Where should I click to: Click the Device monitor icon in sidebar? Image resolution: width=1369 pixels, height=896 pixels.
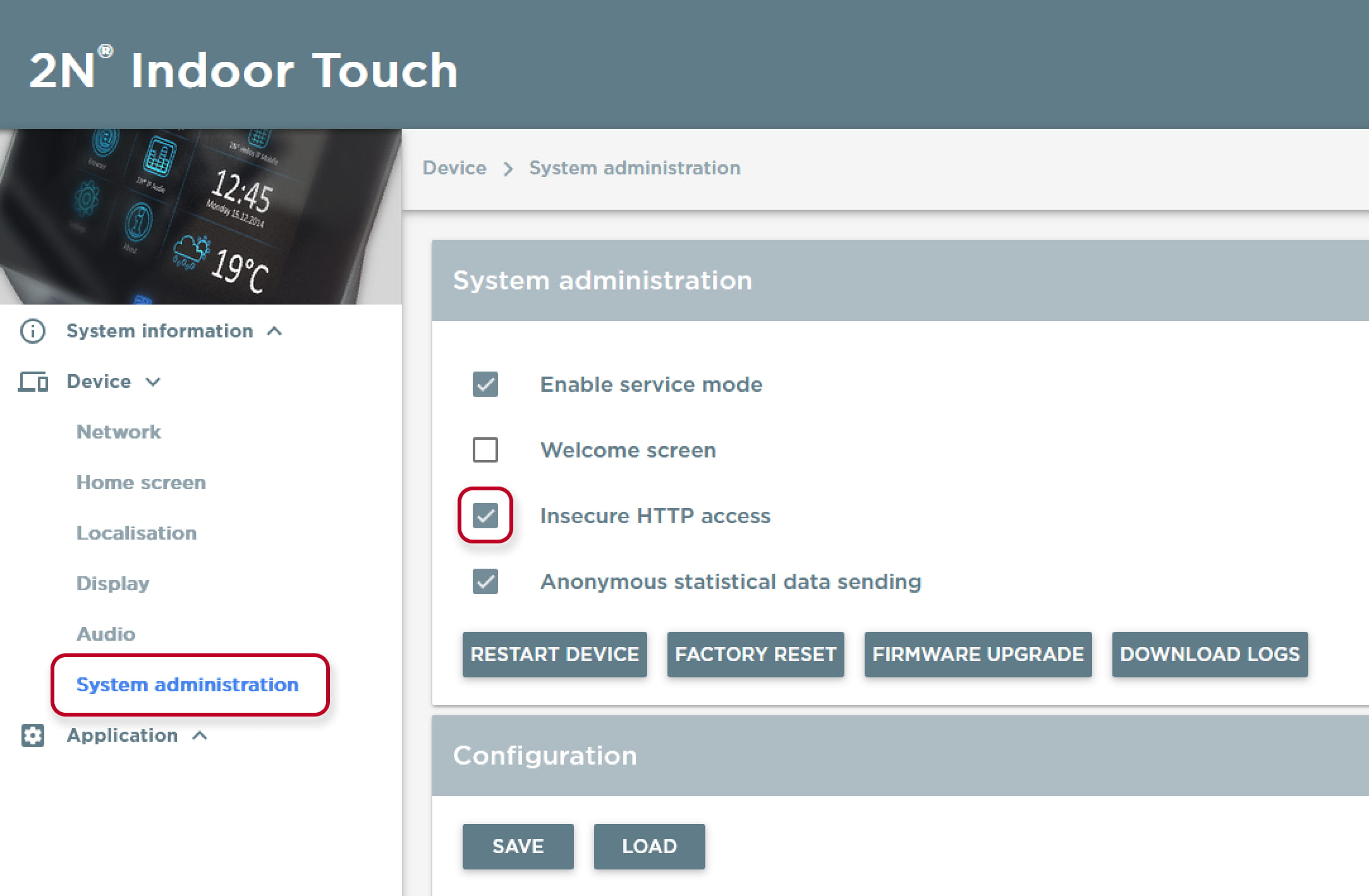tap(33, 382)
